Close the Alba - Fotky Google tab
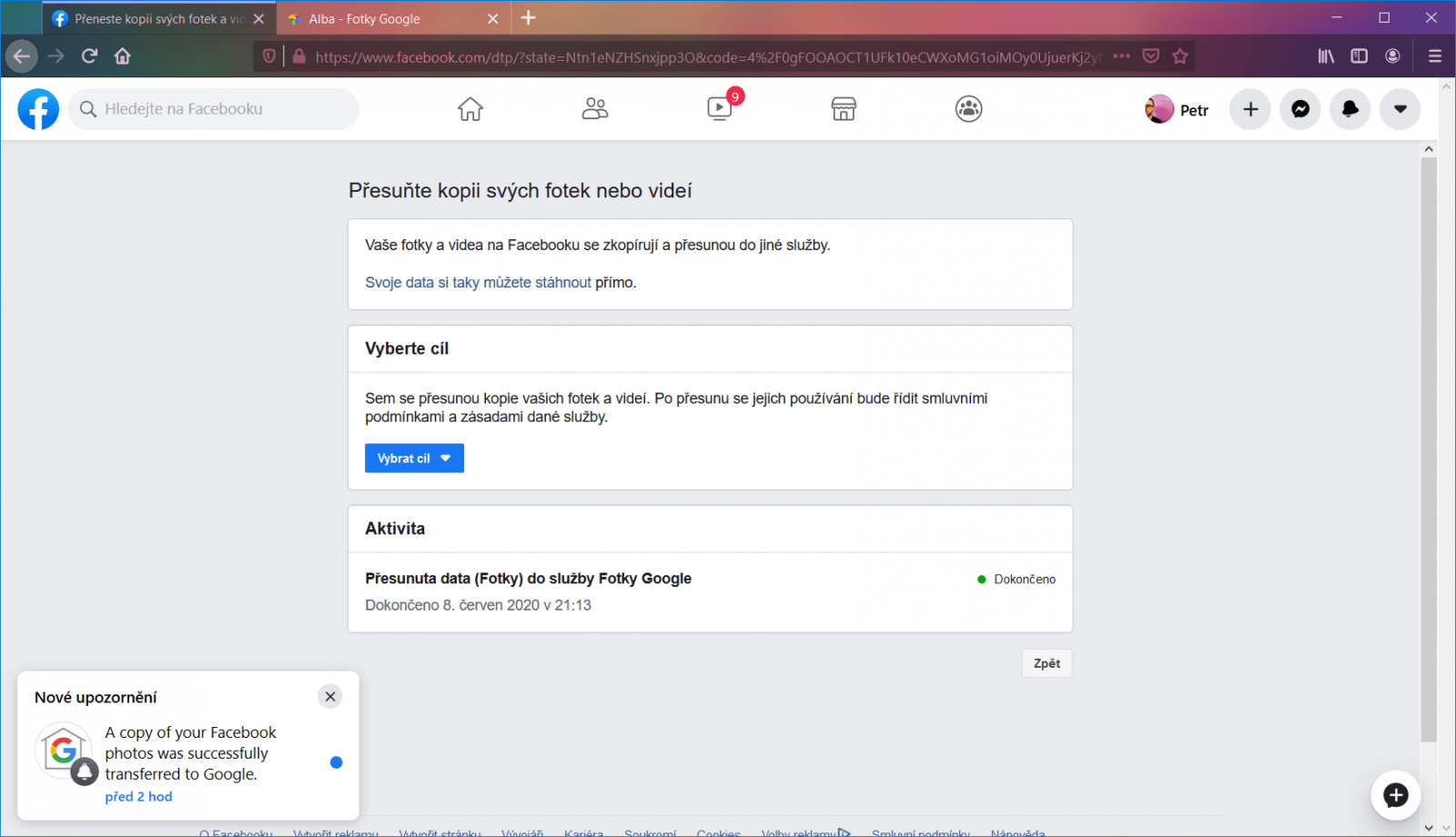This screenshot has height=837, width=1456. click(x=492, y=18)
